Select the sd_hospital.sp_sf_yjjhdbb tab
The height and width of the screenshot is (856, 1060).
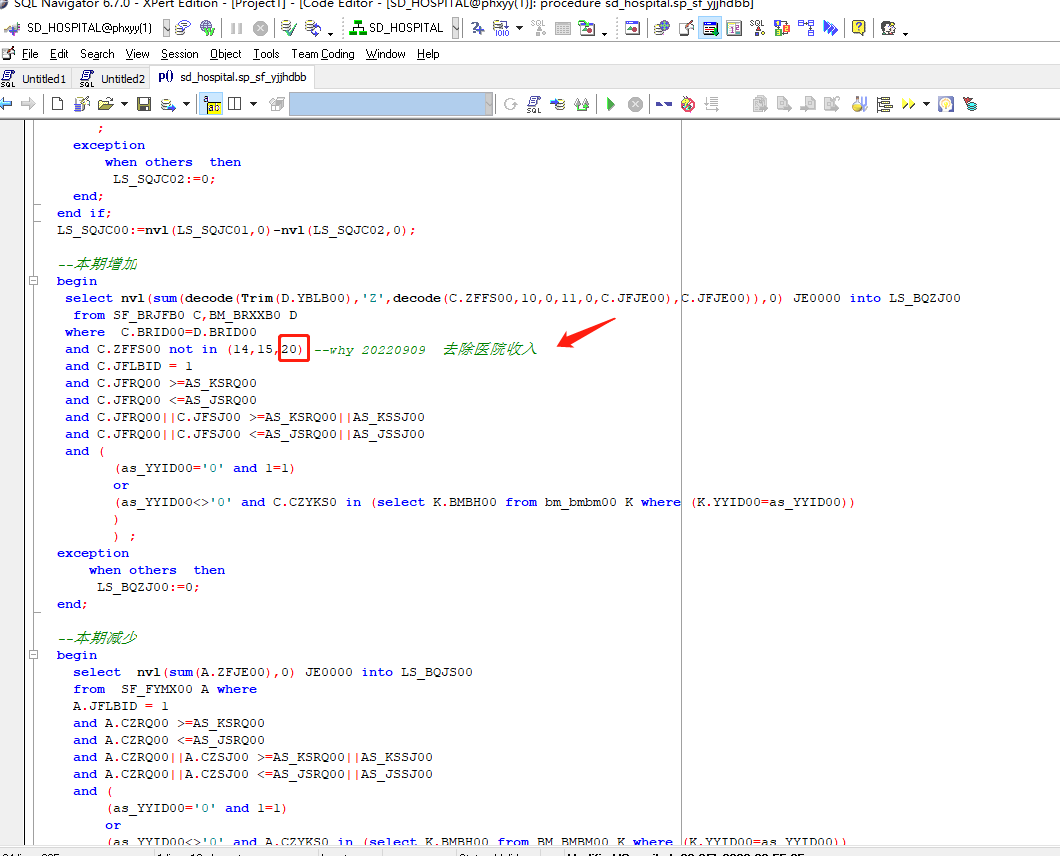(232, 77)
